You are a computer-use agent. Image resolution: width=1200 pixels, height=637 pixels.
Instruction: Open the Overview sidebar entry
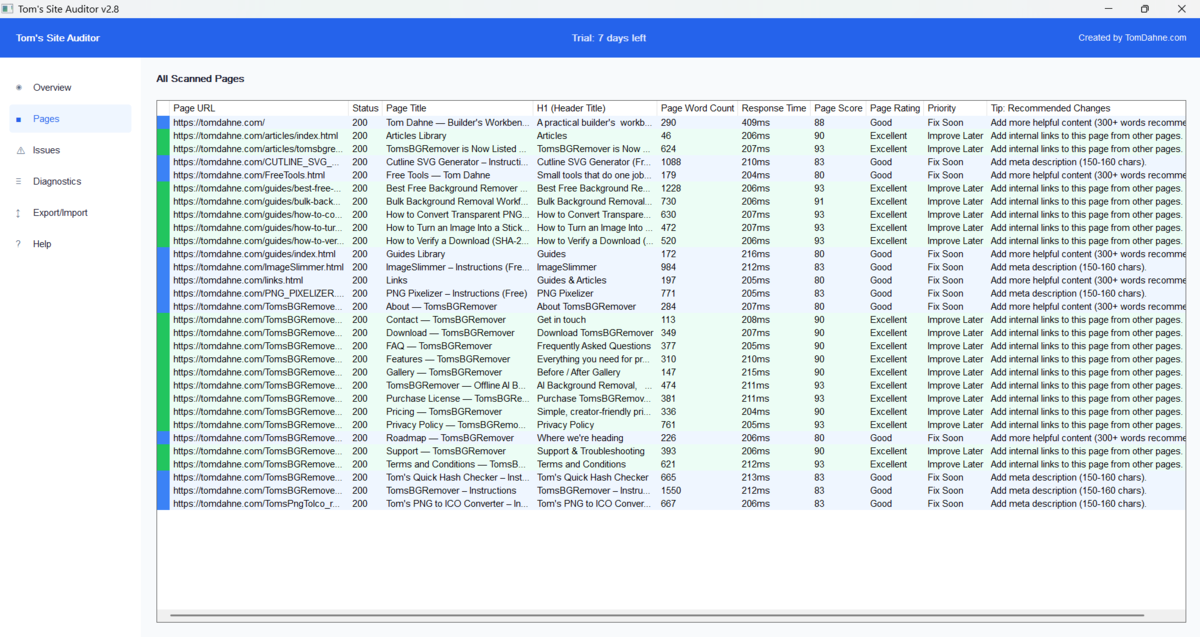52,87
